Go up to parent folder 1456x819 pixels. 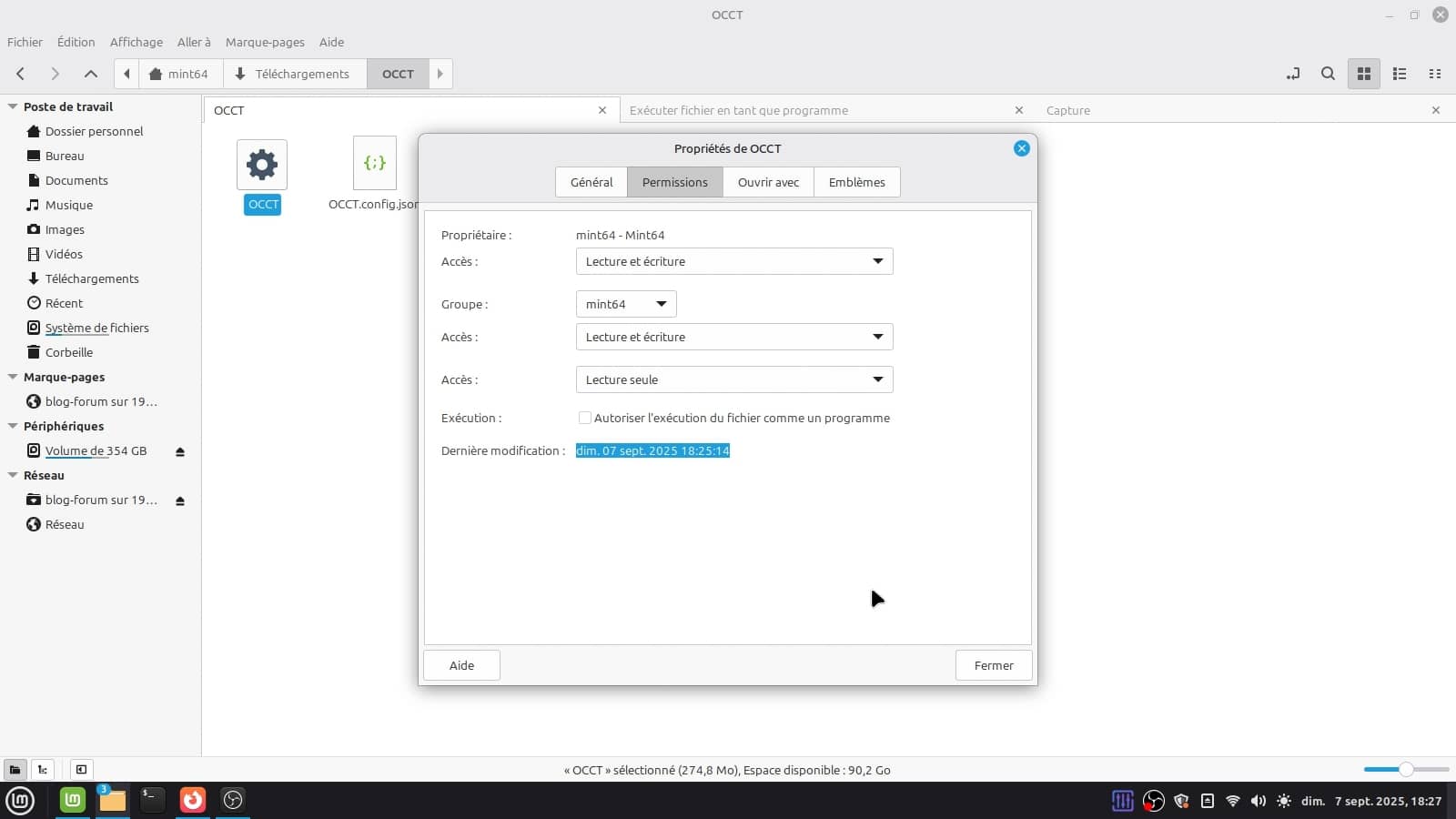pyautogui.click(x=90, y=74)
